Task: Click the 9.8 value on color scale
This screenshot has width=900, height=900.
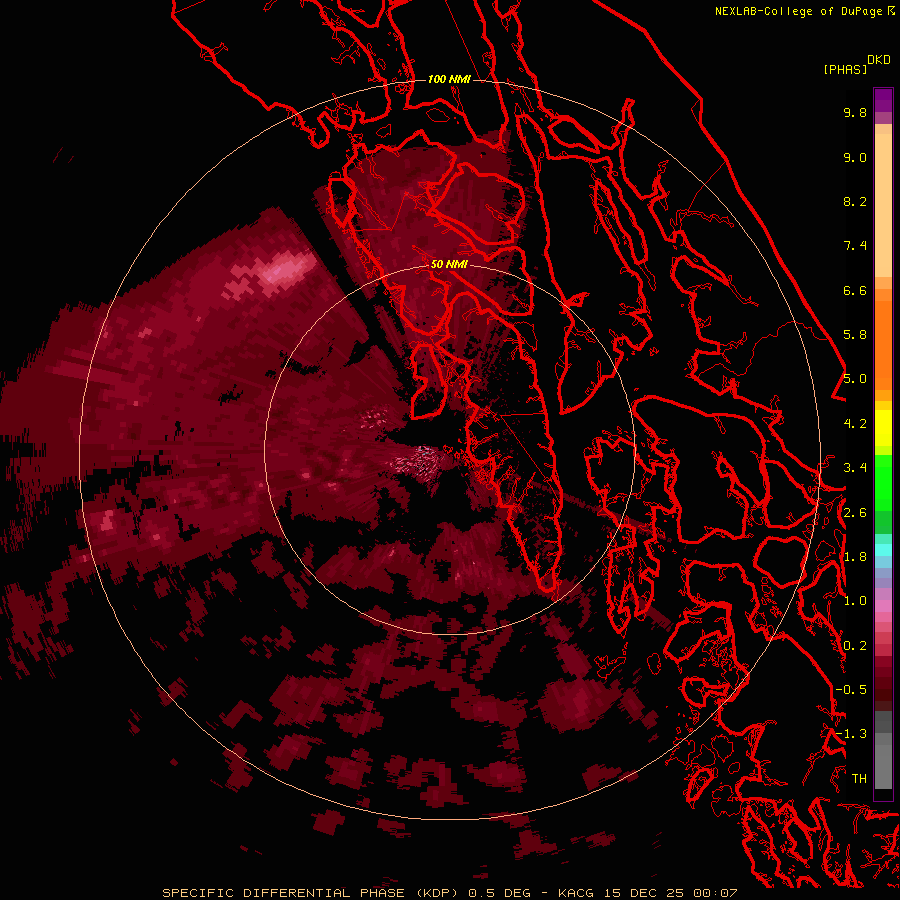Action: 855,112
